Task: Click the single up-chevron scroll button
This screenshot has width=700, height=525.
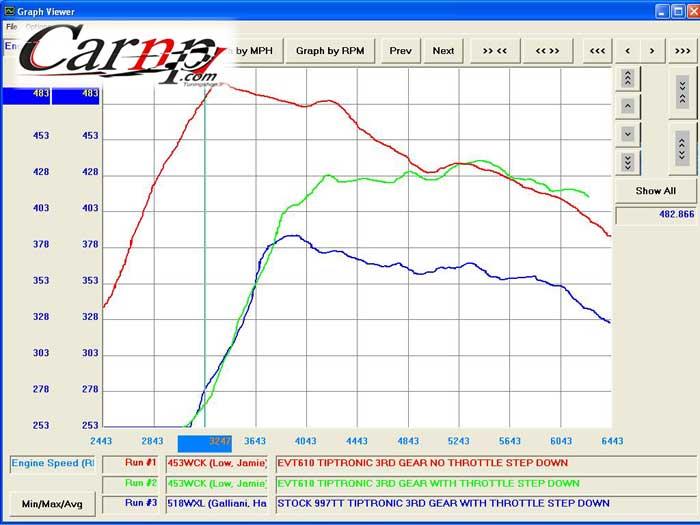Action: [628, 106]
